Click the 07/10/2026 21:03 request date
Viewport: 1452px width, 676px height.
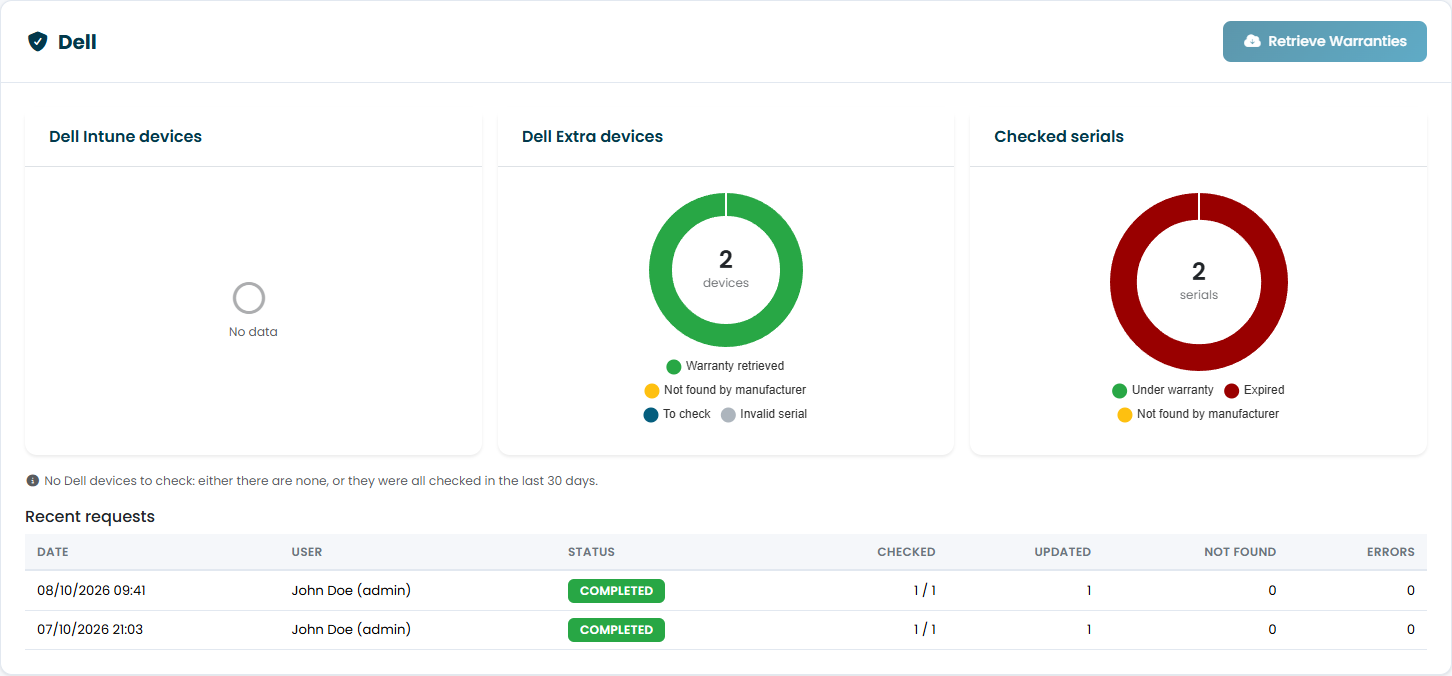pyautogui.click(x=91, y=630)
